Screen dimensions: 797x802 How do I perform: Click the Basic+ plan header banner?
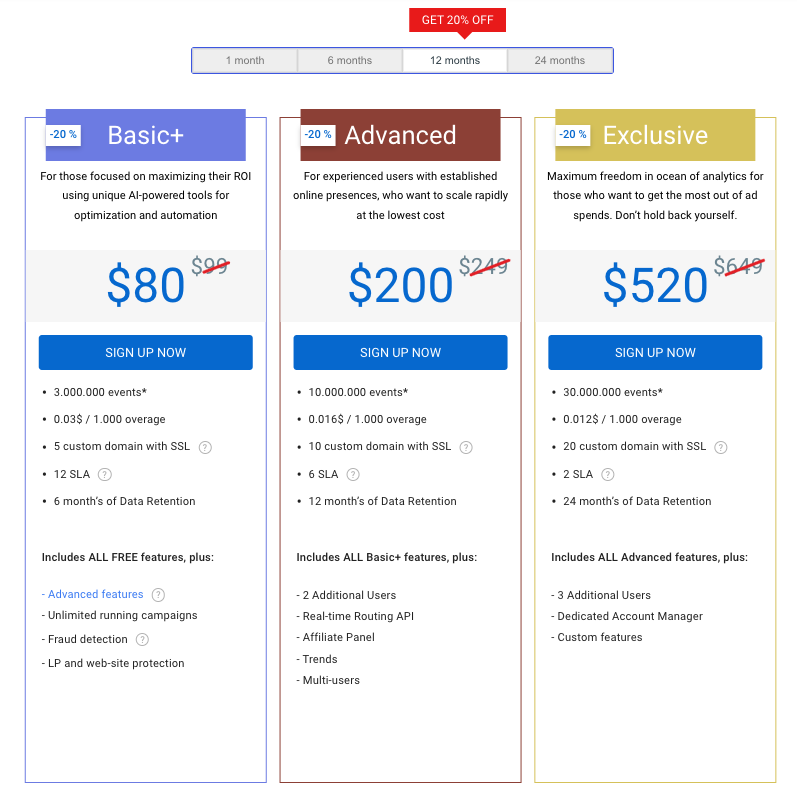146,135
